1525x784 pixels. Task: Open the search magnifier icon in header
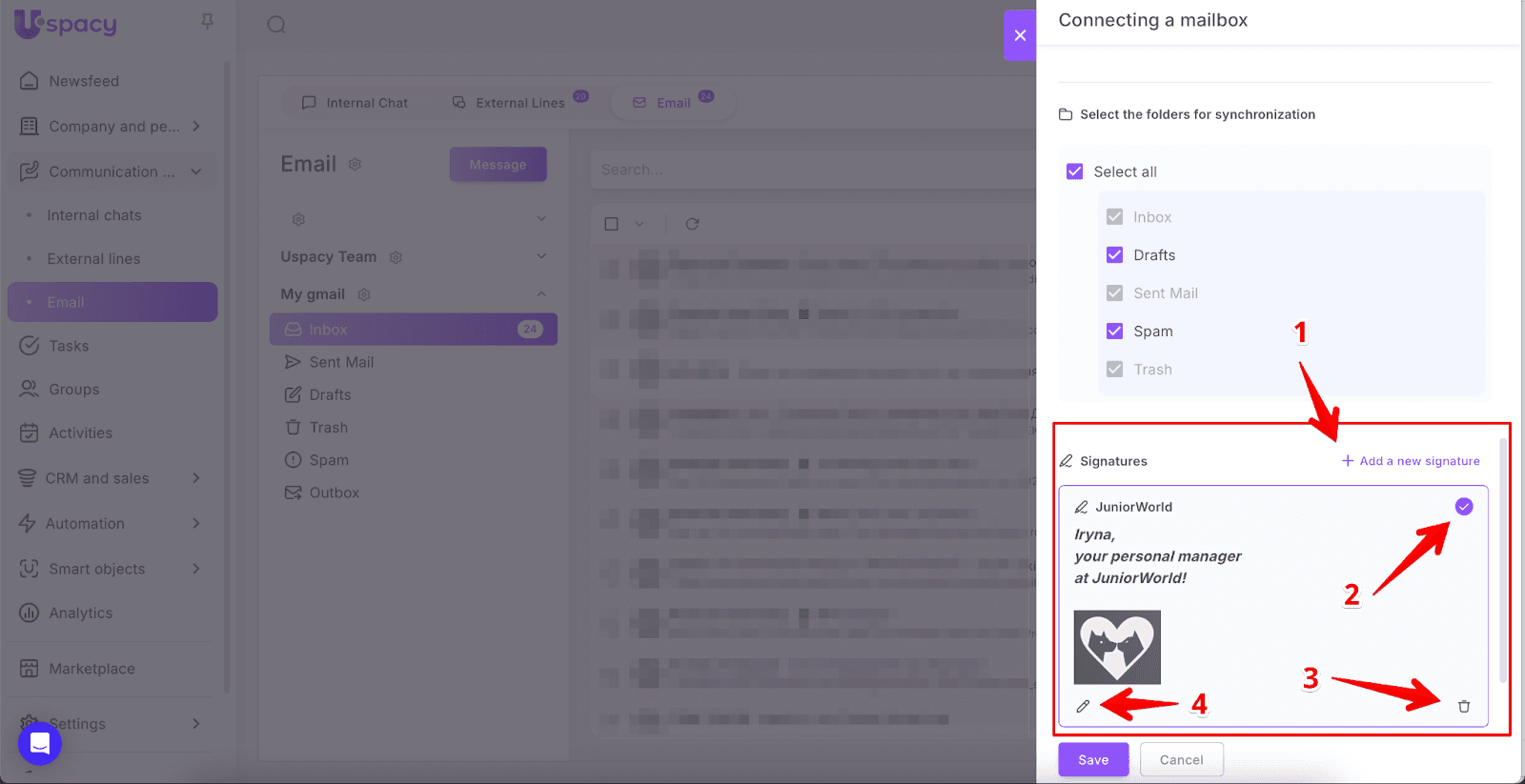[276, 25]
